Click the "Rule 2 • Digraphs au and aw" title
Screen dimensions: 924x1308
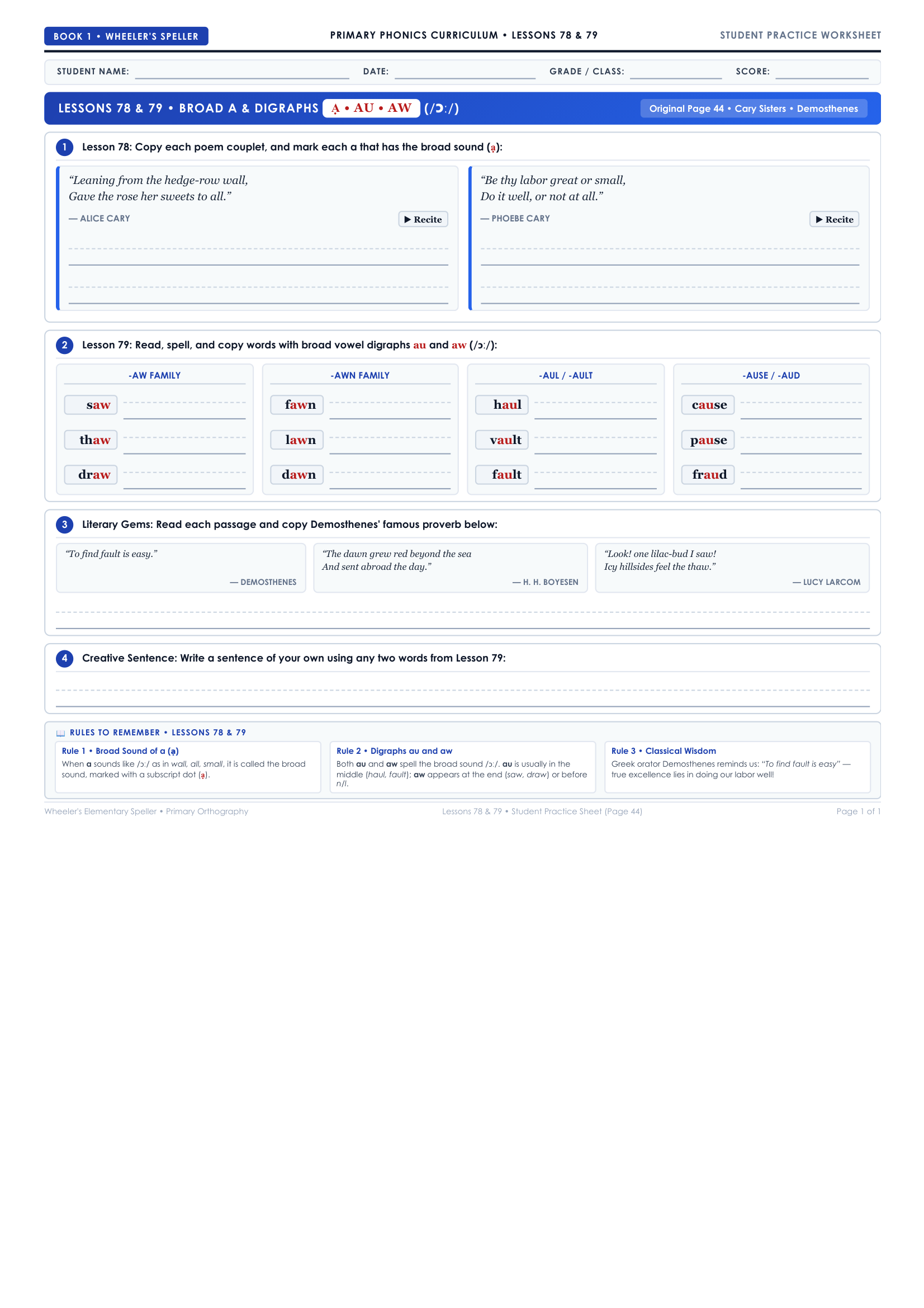395,752
